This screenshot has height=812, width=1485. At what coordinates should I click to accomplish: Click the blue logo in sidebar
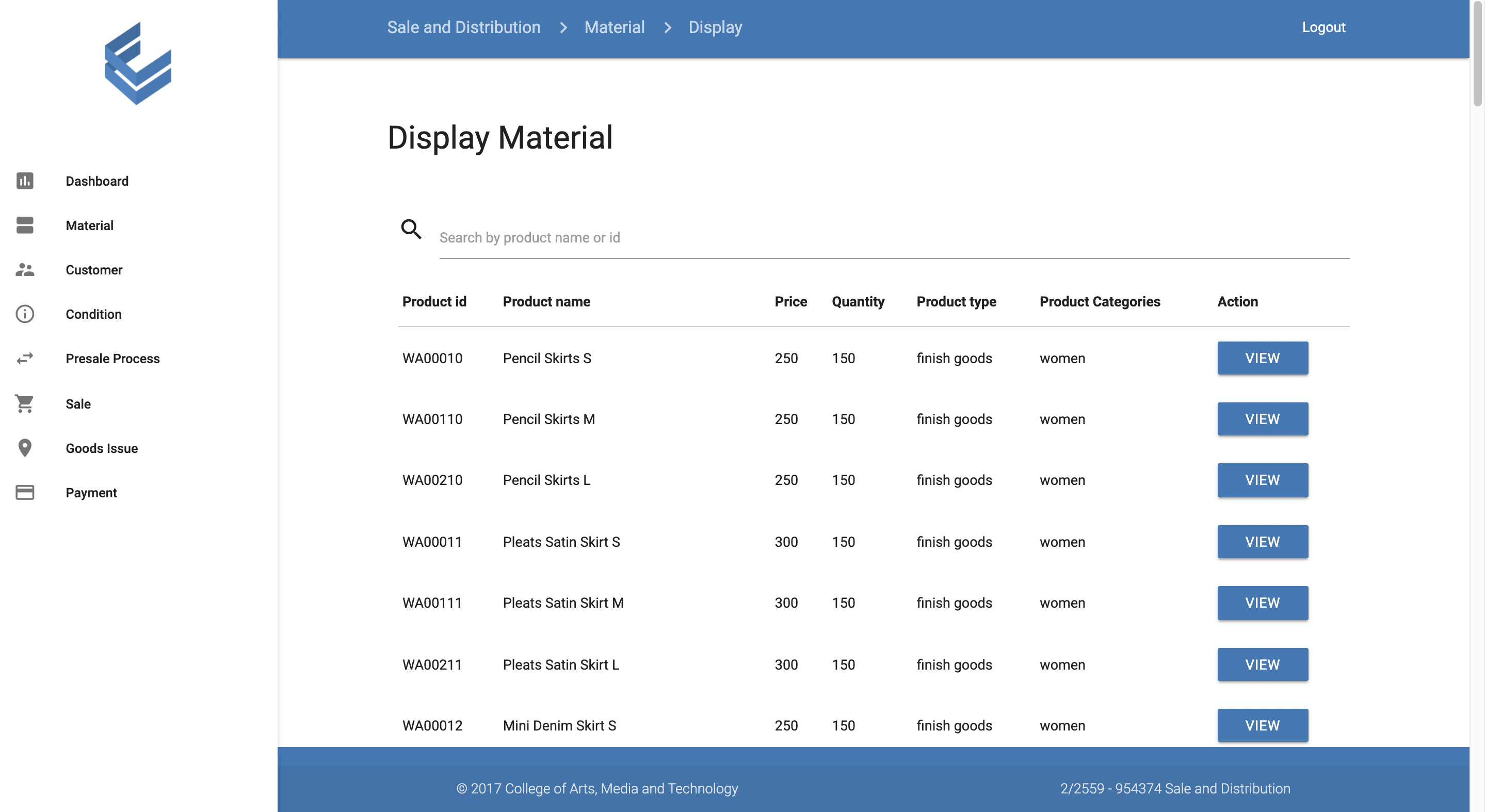click(138, 63)
